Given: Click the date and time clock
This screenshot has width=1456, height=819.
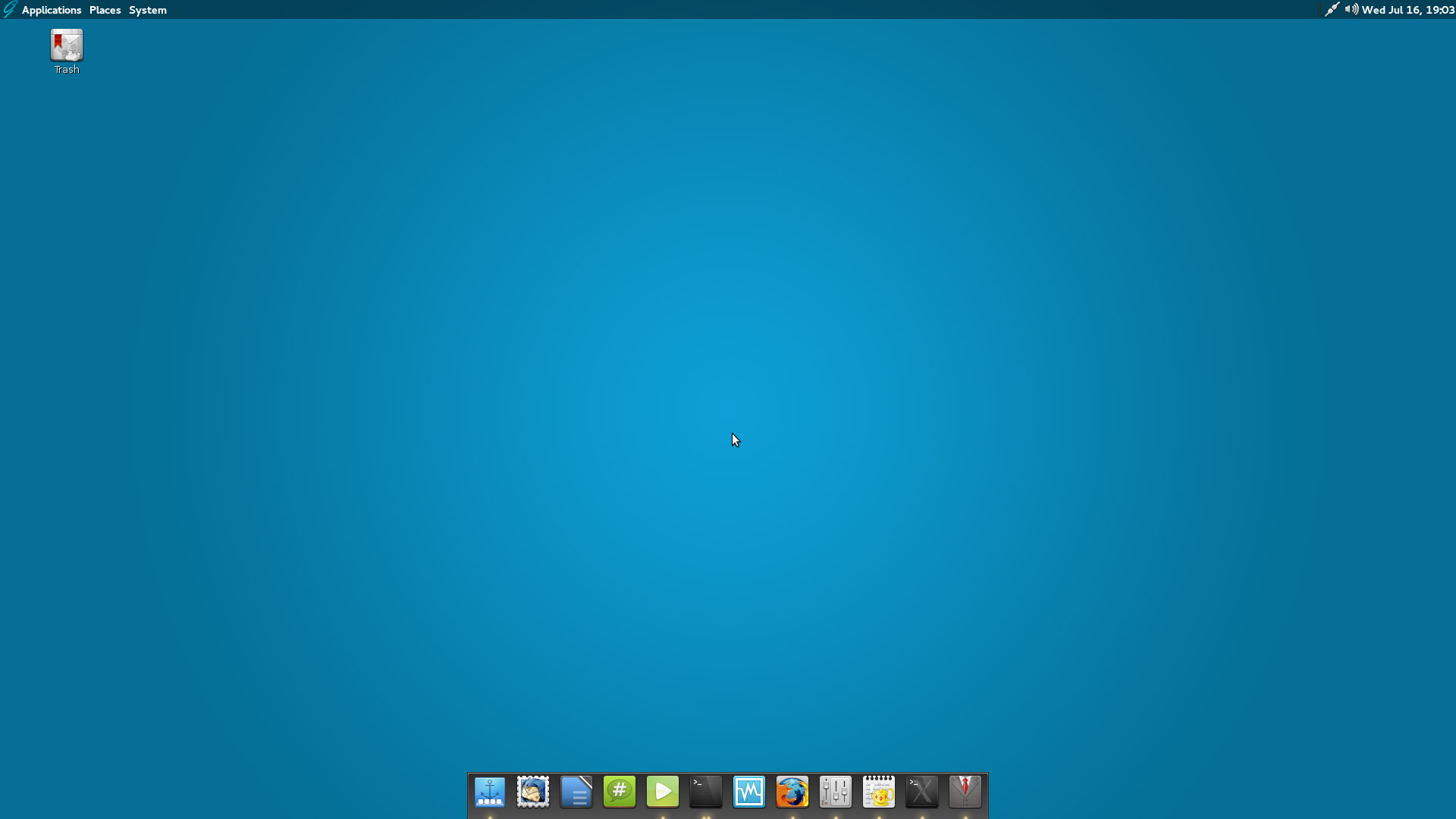Looking at the screenshot, I should pyautogui.click(x=1407, y=10).
